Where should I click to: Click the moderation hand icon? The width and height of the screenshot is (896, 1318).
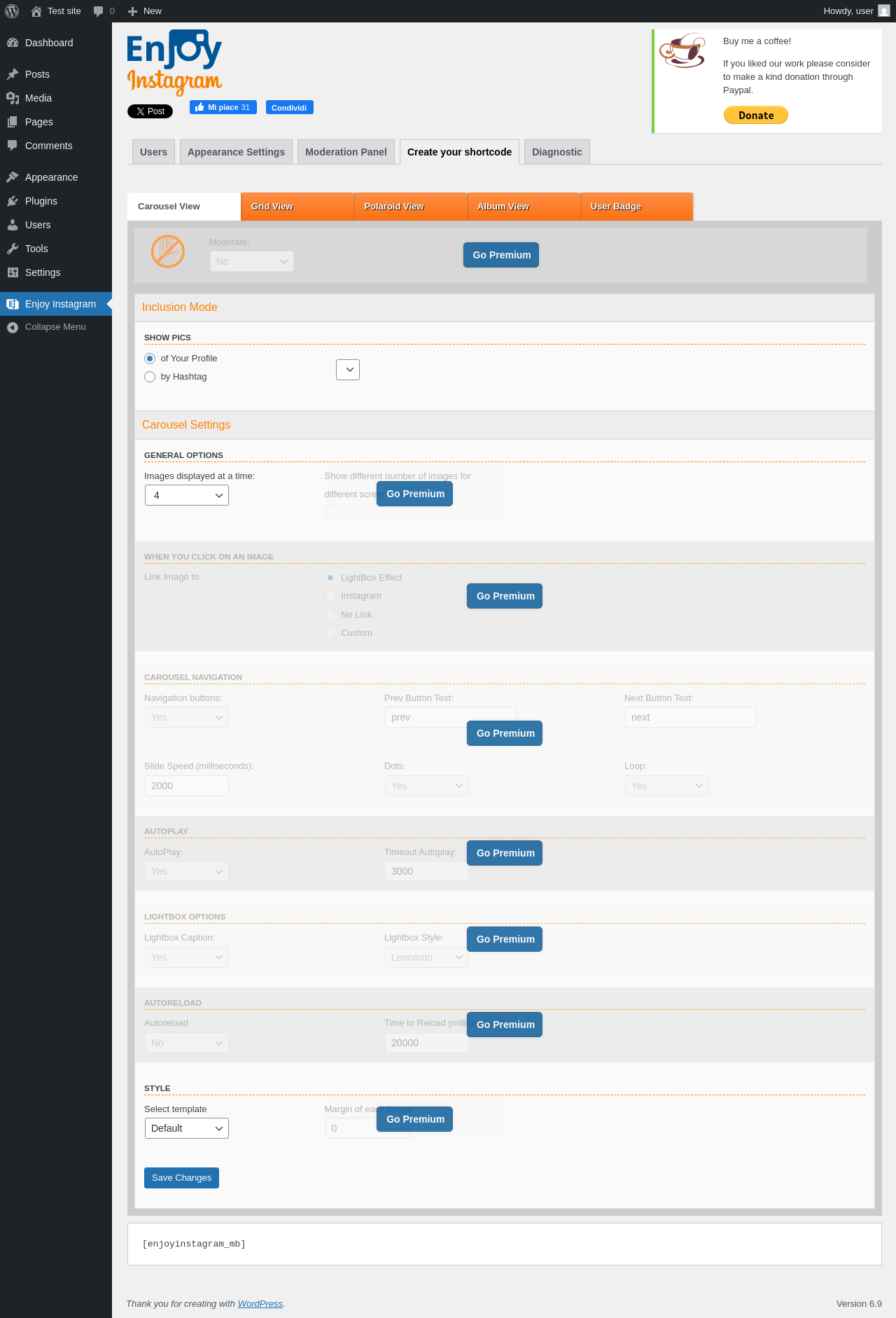pyautogui.click(x=168, y=251)
